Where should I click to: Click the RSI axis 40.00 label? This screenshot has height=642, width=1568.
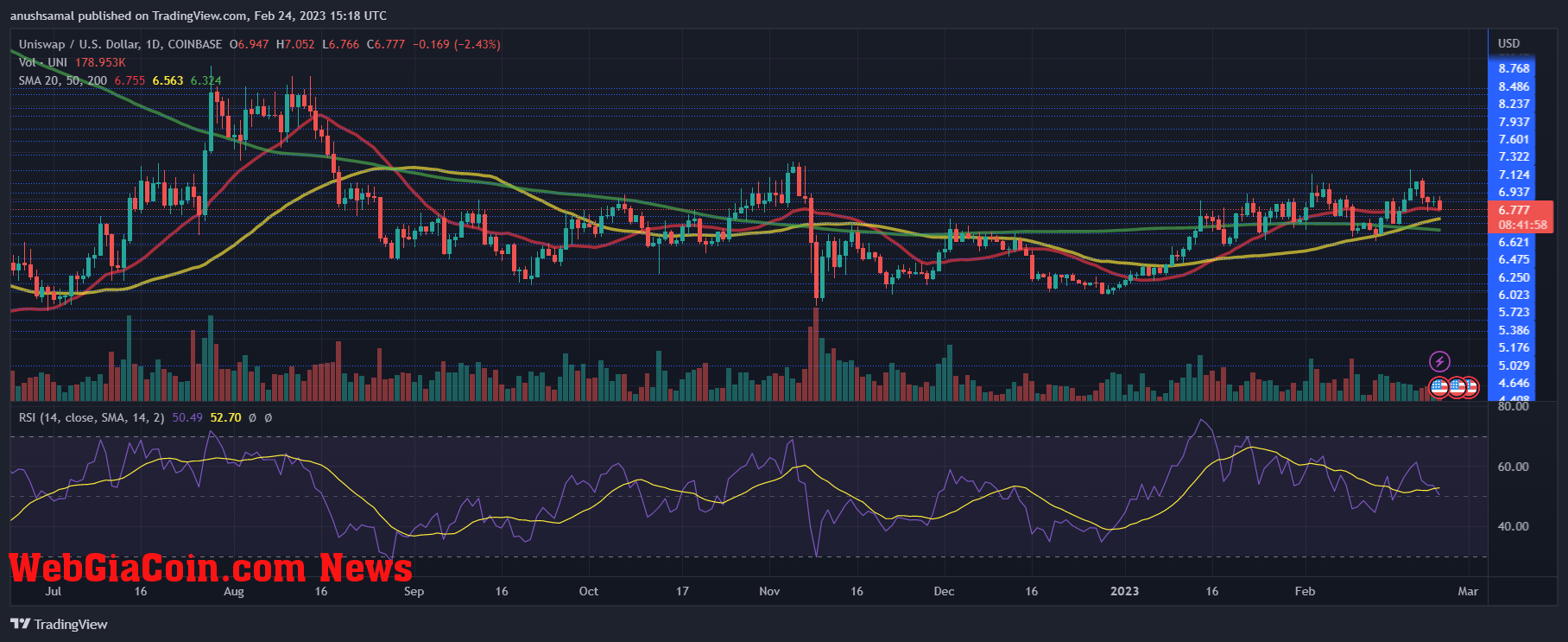(x=1513, y=526)
